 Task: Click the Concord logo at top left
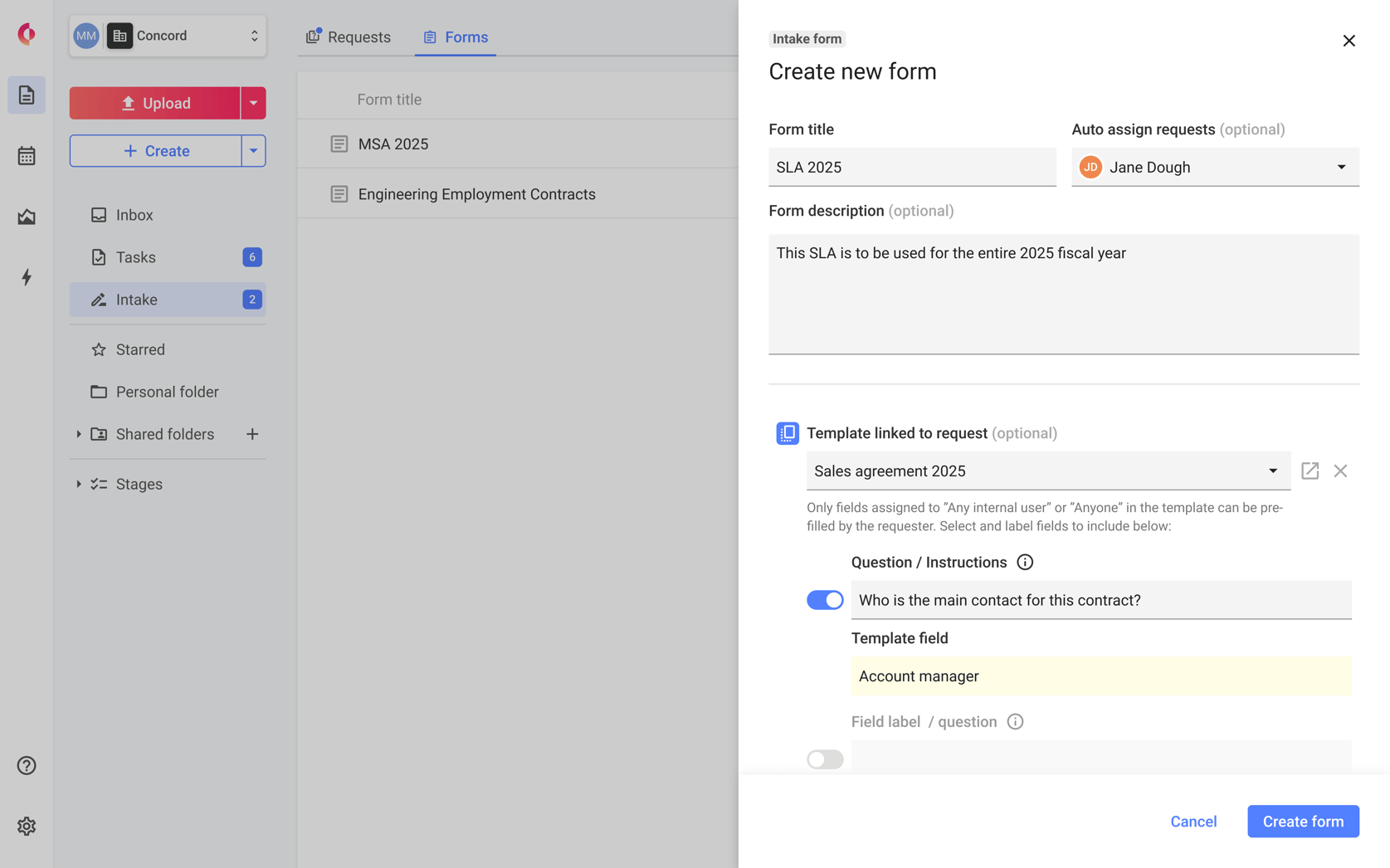(x=26, y=34)
